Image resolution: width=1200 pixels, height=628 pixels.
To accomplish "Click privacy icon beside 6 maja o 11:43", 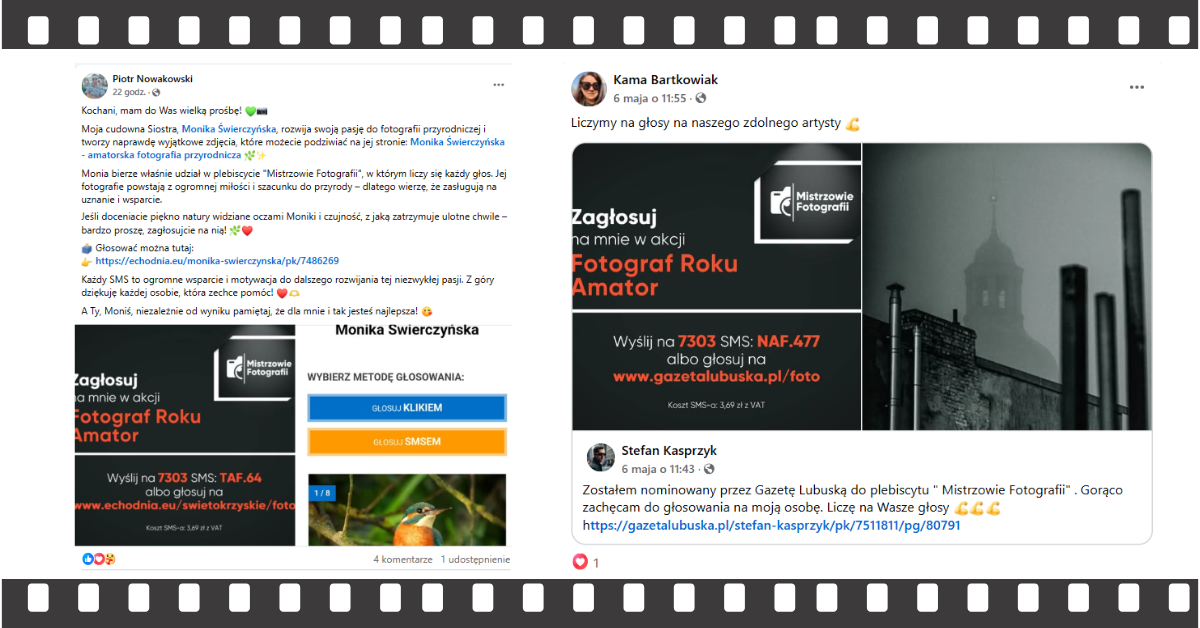I will [699, 468].
